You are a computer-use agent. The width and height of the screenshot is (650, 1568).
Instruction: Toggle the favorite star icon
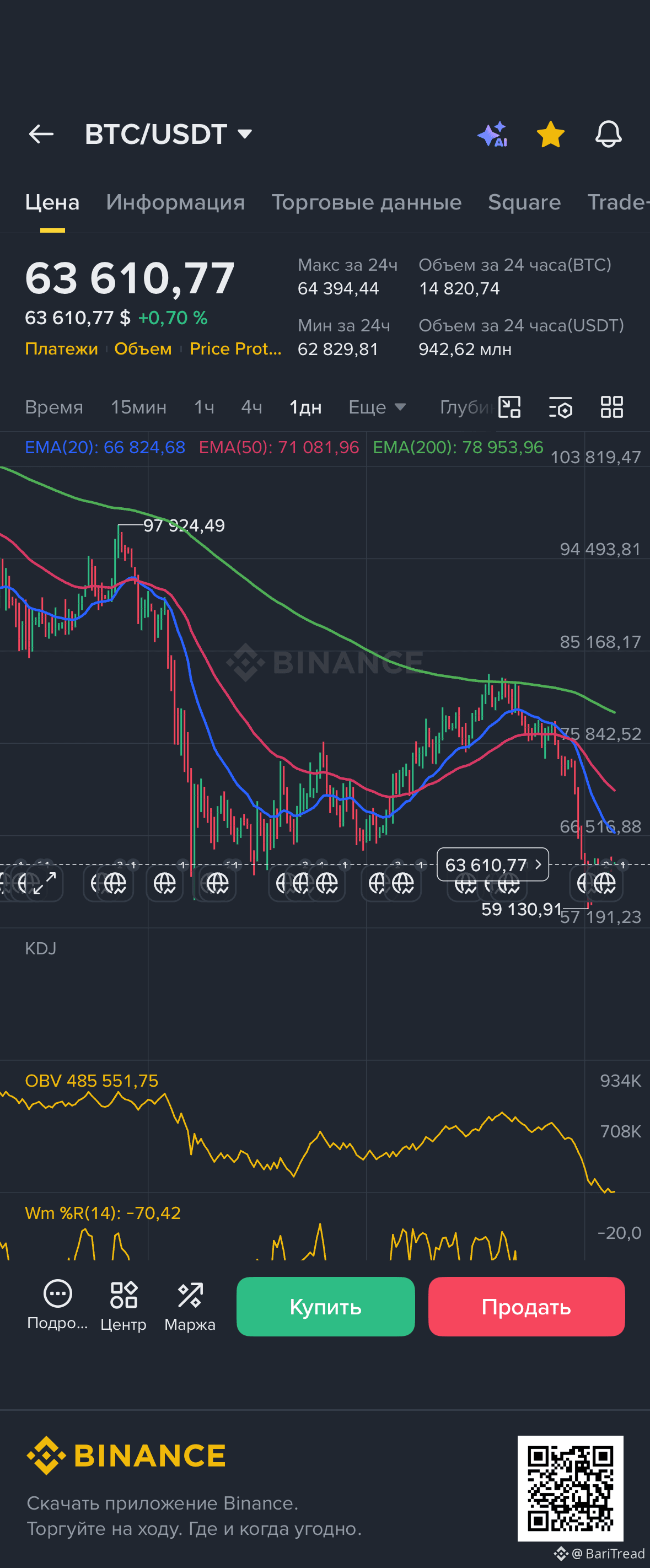pyautogui.click(x=550, y=134)
